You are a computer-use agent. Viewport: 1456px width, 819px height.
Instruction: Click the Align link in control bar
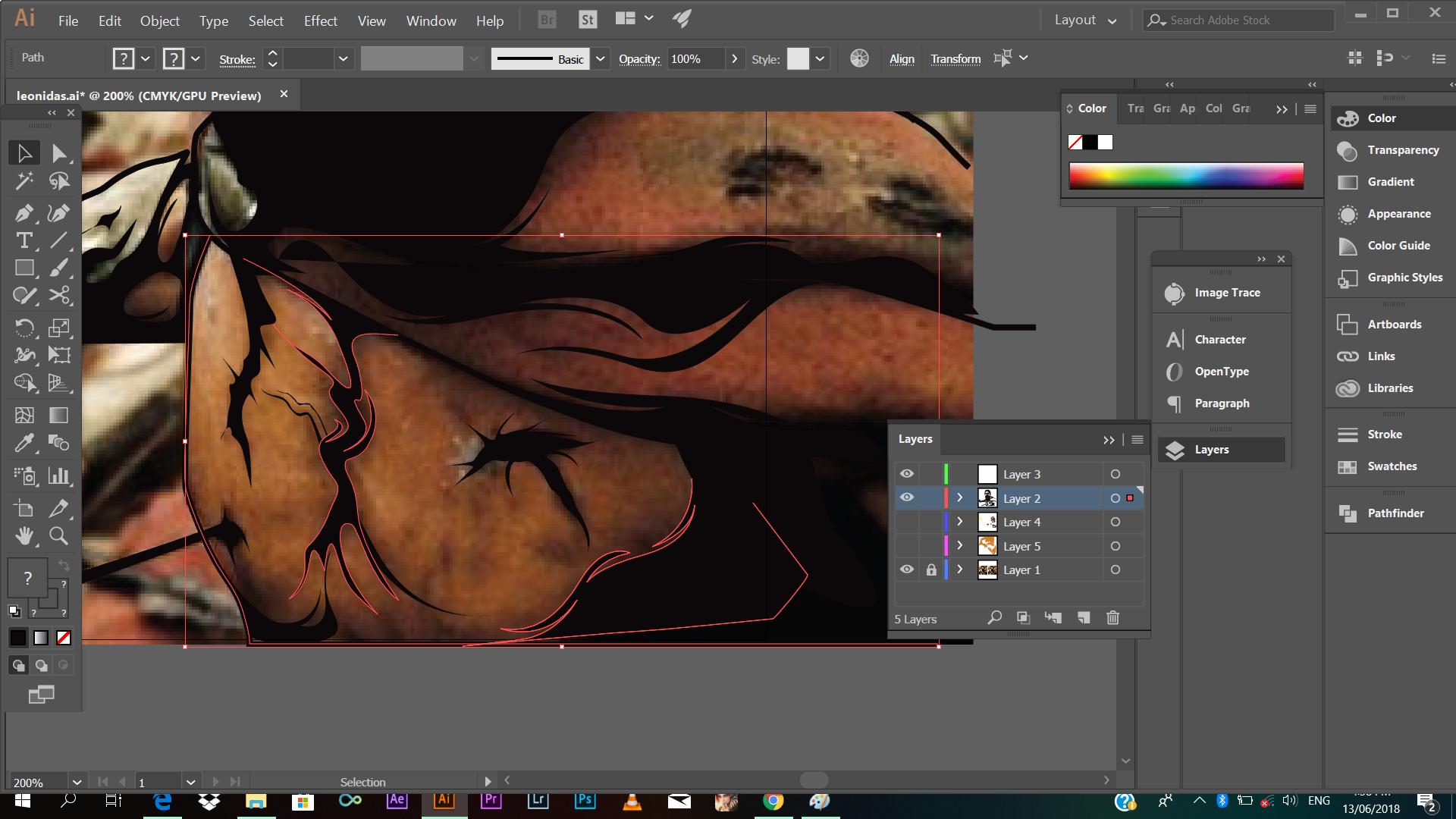[901, 59]
